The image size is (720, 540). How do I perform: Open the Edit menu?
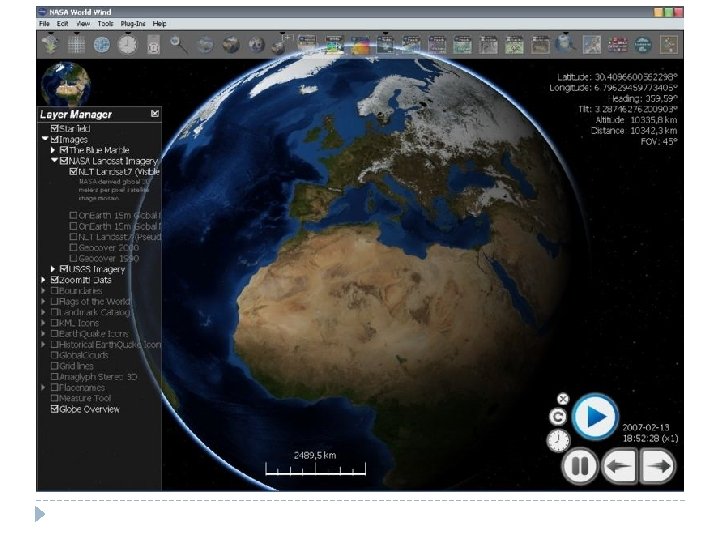click(x=62, y=24)
